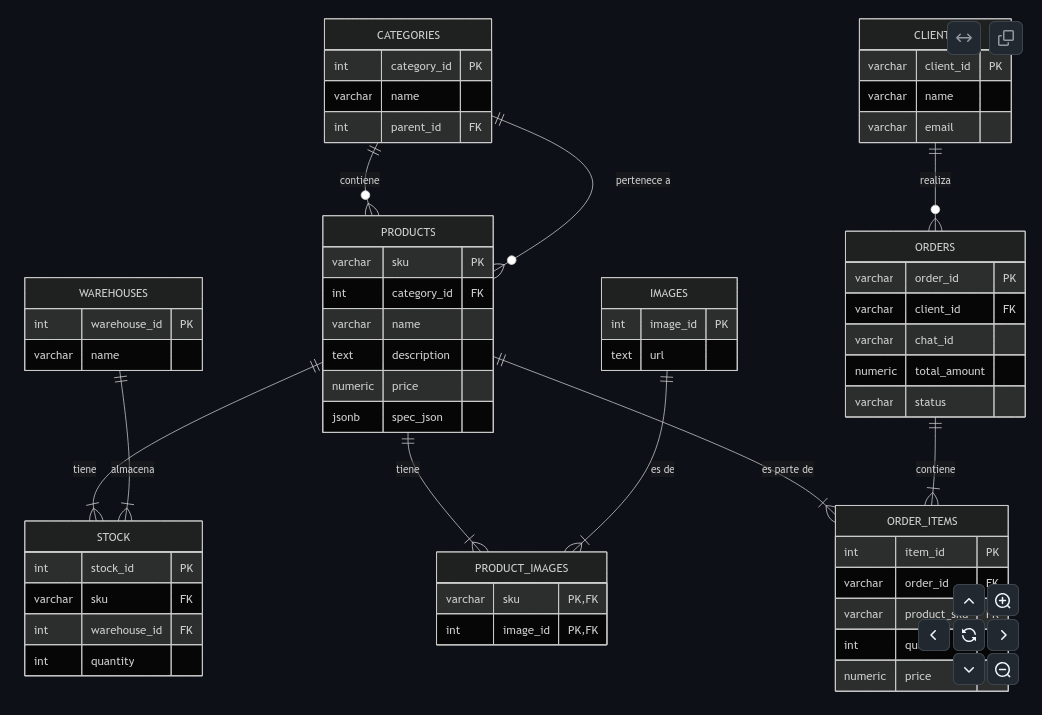Select sku field in PRODUCT_IMAGES table
This screenshot has height=715, width=1042.
tap(522, 599)
